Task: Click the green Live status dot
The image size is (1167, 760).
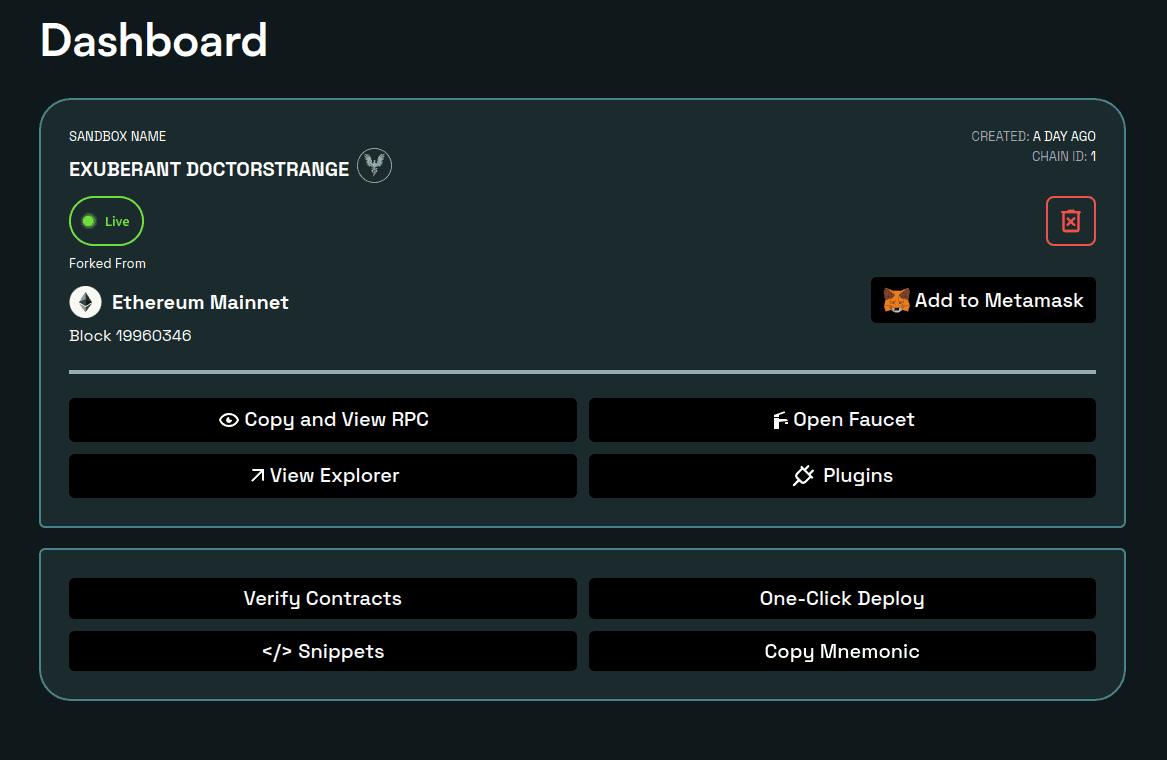Action: [x=89, y=221]
